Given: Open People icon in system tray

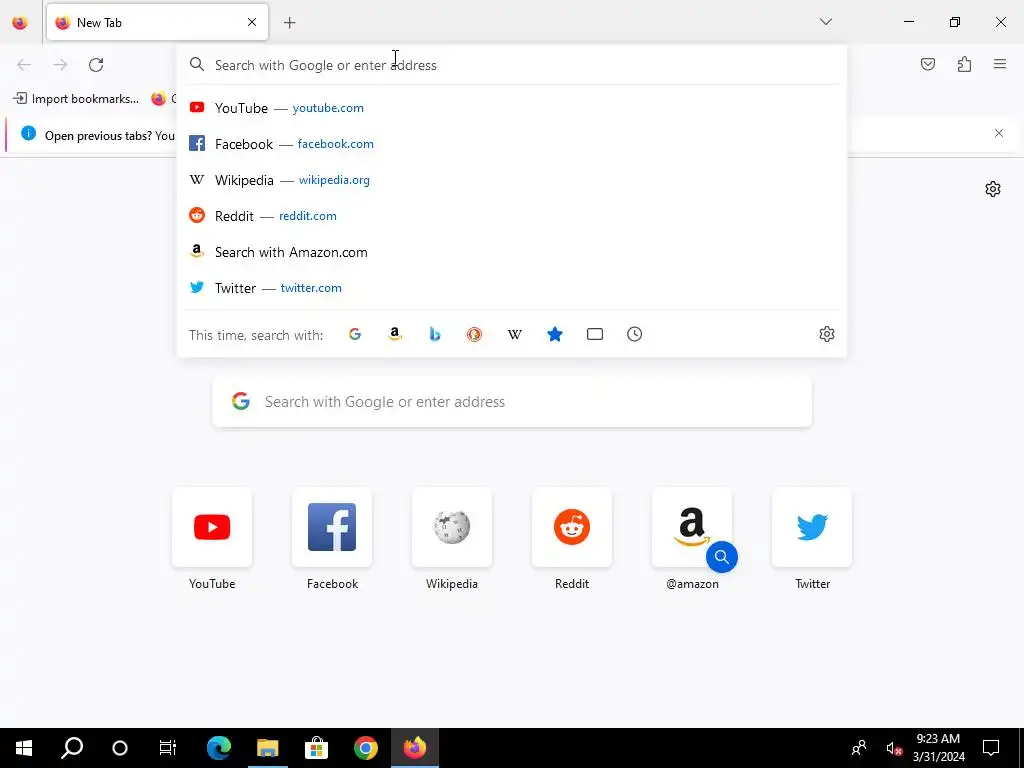Looking at the screenshot, I should [859, 748].
